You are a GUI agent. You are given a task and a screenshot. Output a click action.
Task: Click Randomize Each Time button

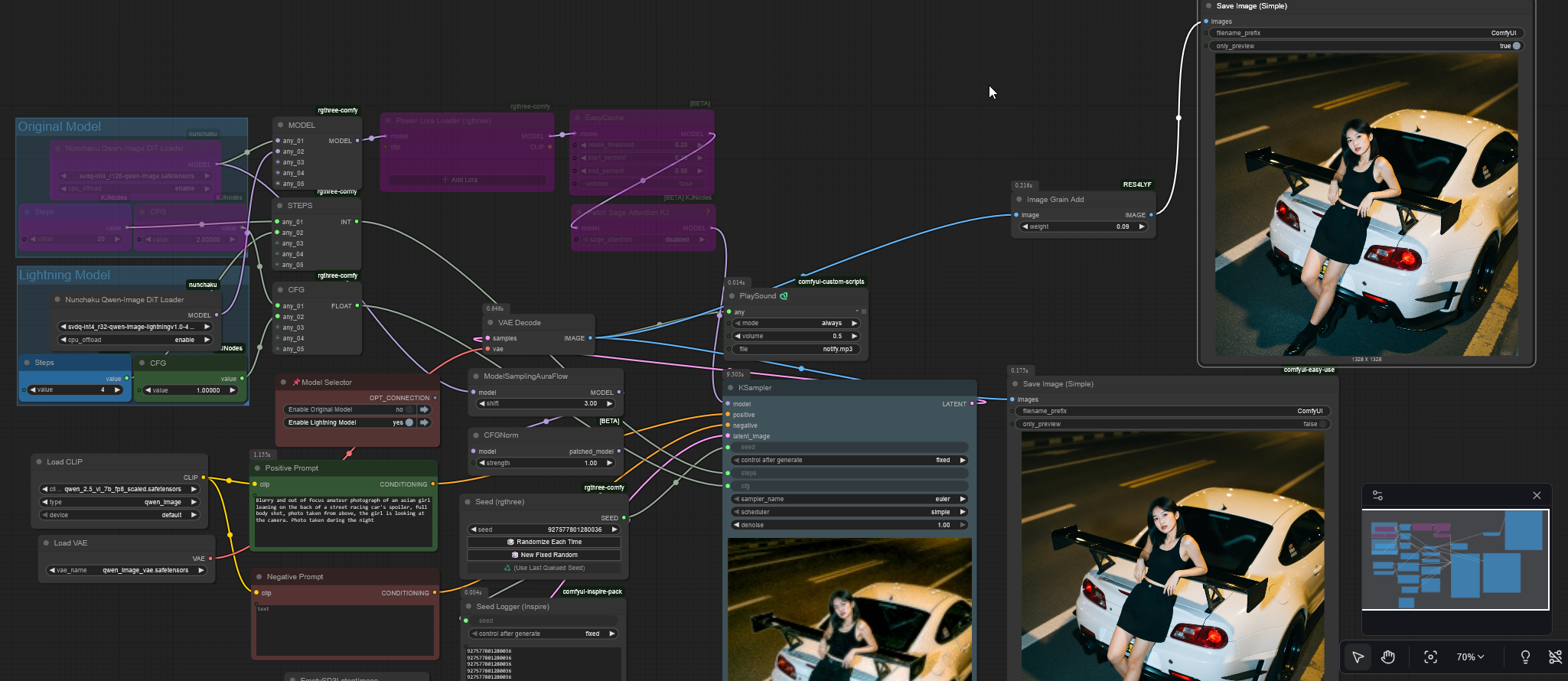(544, 542)
